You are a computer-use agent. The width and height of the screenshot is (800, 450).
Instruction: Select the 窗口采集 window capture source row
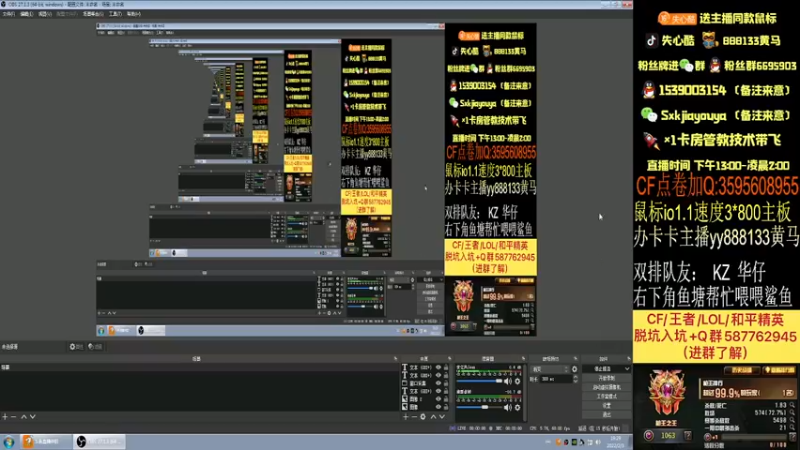tap(426, 383)
